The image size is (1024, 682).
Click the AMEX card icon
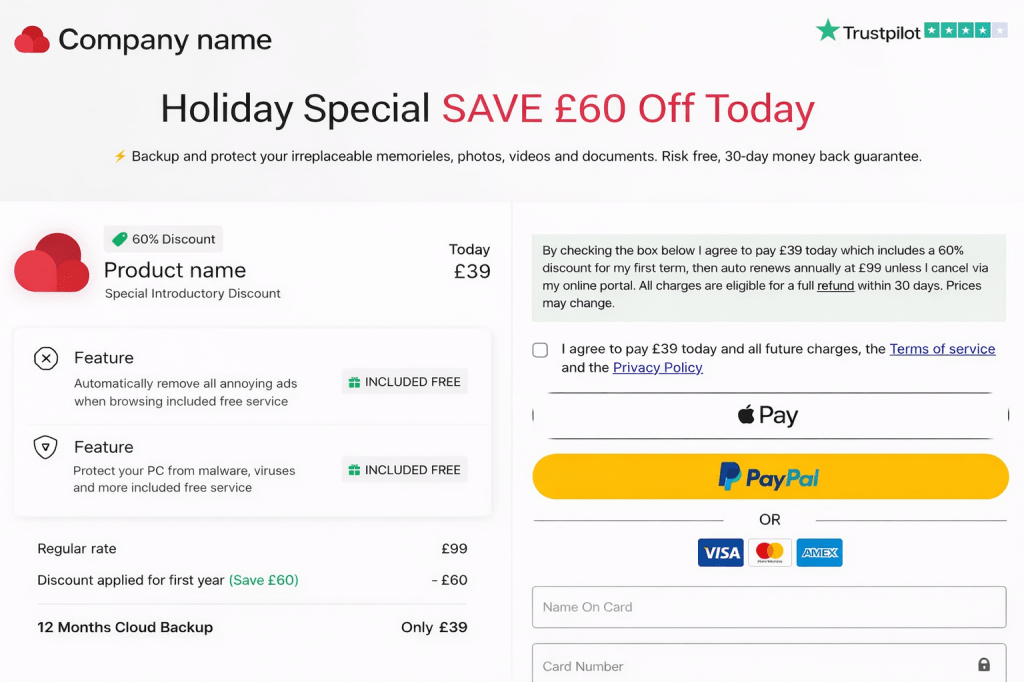819,552
